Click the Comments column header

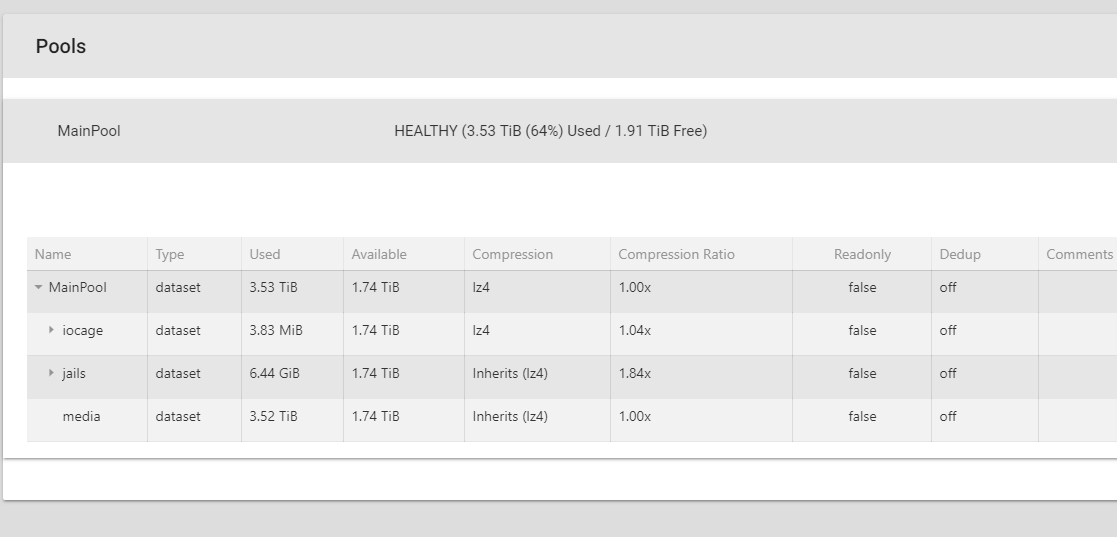pyautogui.click(x=1079, y=254)
